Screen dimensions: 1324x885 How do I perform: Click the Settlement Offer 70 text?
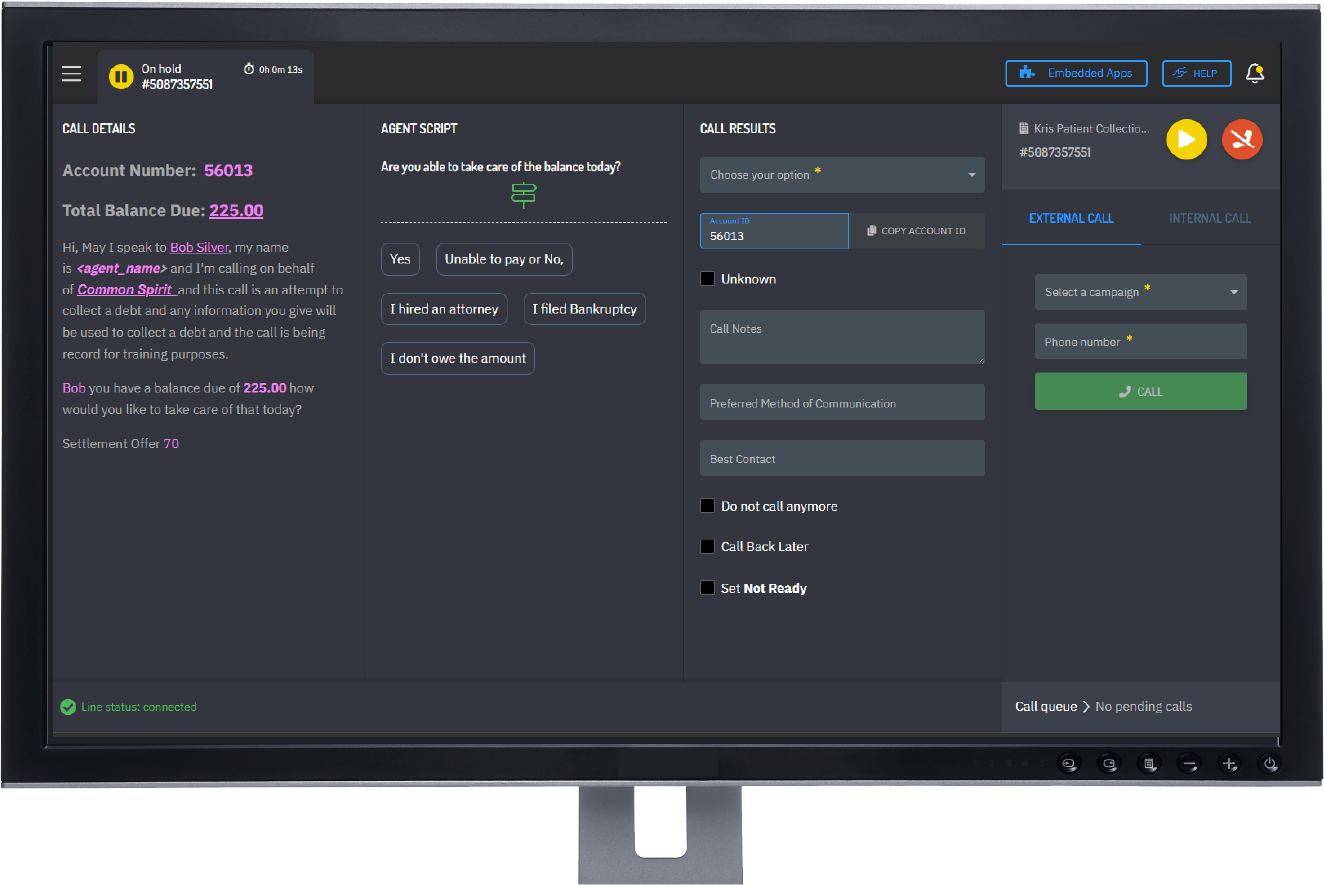coord(120,443)
